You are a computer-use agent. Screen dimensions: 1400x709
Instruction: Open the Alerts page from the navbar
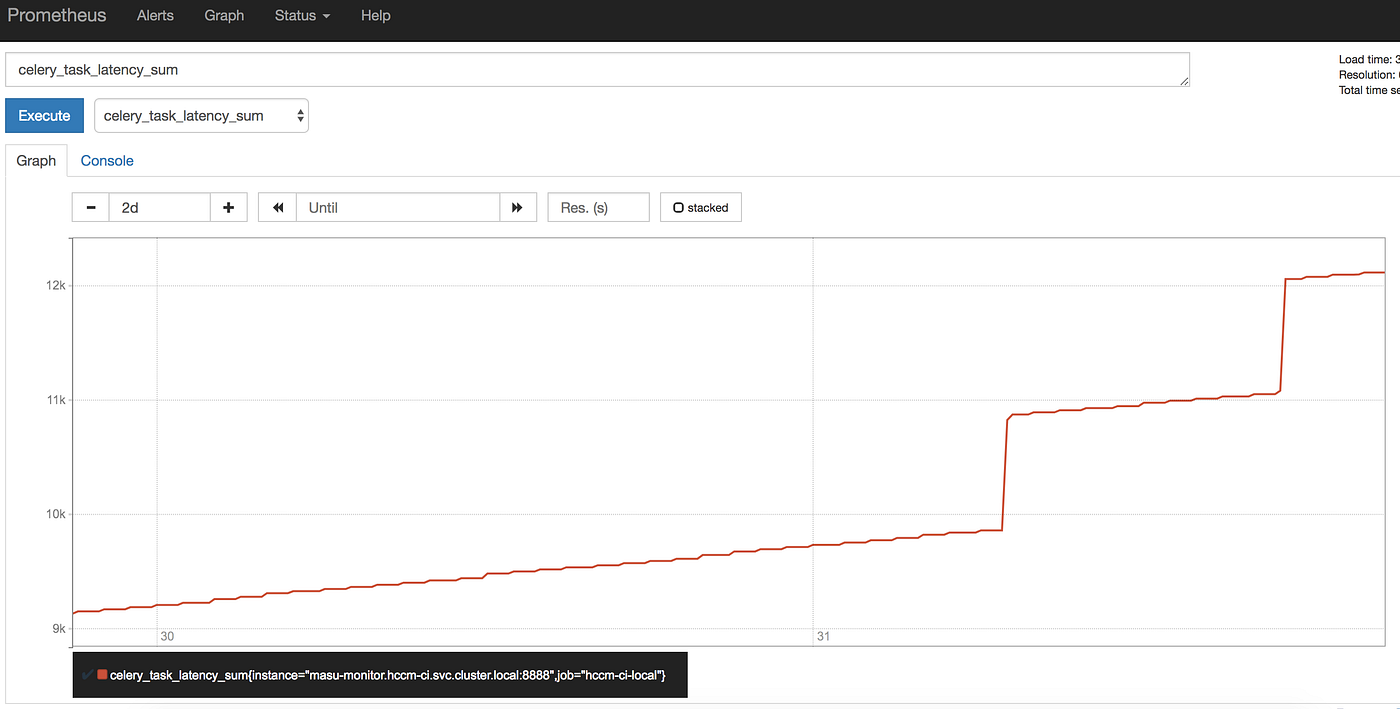click(x=155, y=15)
